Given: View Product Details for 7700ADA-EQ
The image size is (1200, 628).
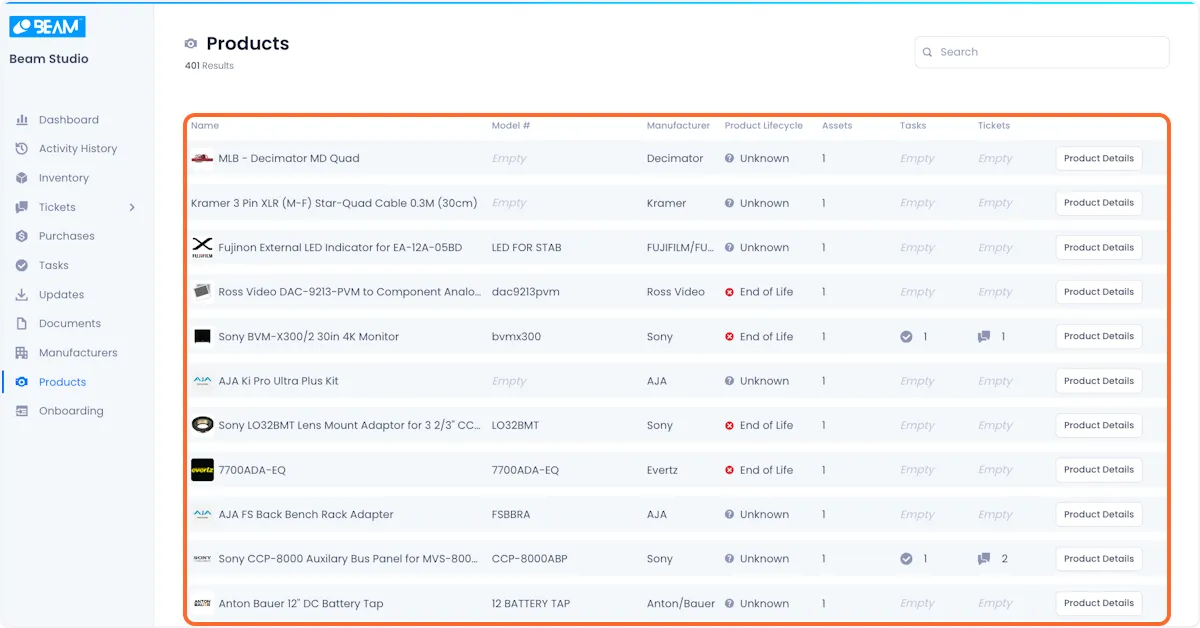Looking at the screenshot, I should point(1099,470).
